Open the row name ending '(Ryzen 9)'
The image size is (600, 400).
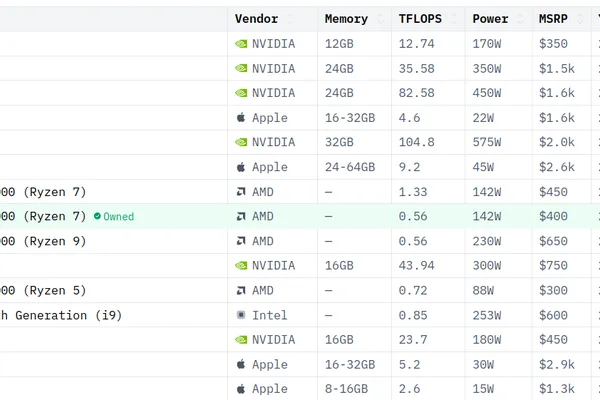(x=43, y=241)
